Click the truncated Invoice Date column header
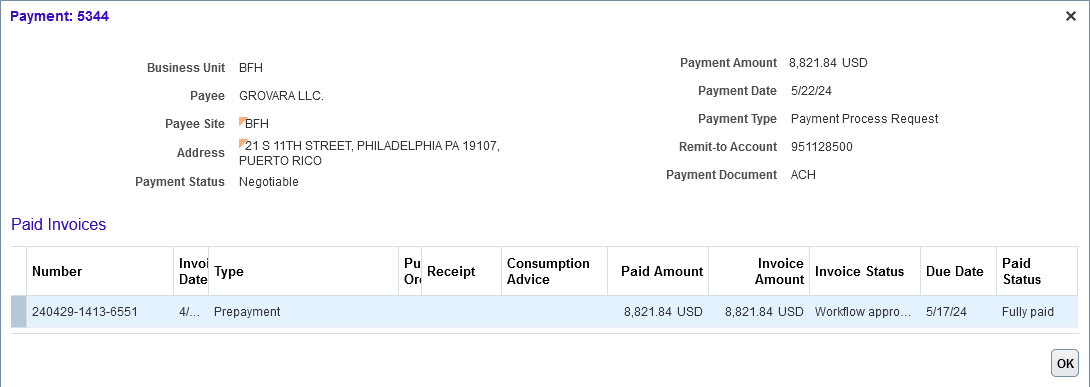Image resolution: width=1090 pixels, height=387 pixels. (193, 272)
